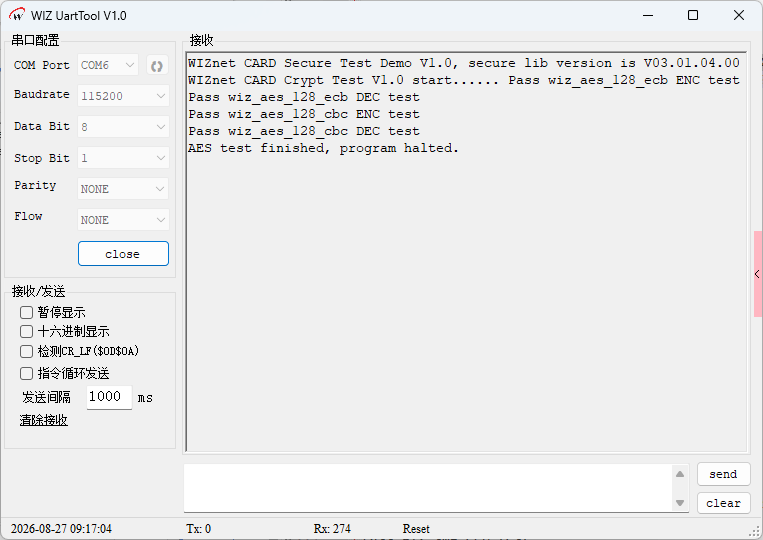This screenshot has width=763, height=540.
Task: Click the send box scroll-up arrow
Action: [680, 474]
